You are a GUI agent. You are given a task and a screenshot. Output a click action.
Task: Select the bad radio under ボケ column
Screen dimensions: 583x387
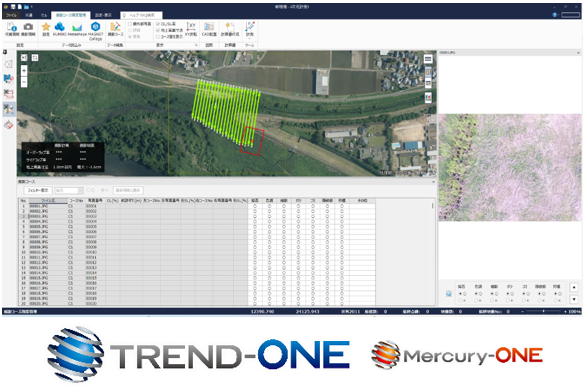tap(509, 300)
